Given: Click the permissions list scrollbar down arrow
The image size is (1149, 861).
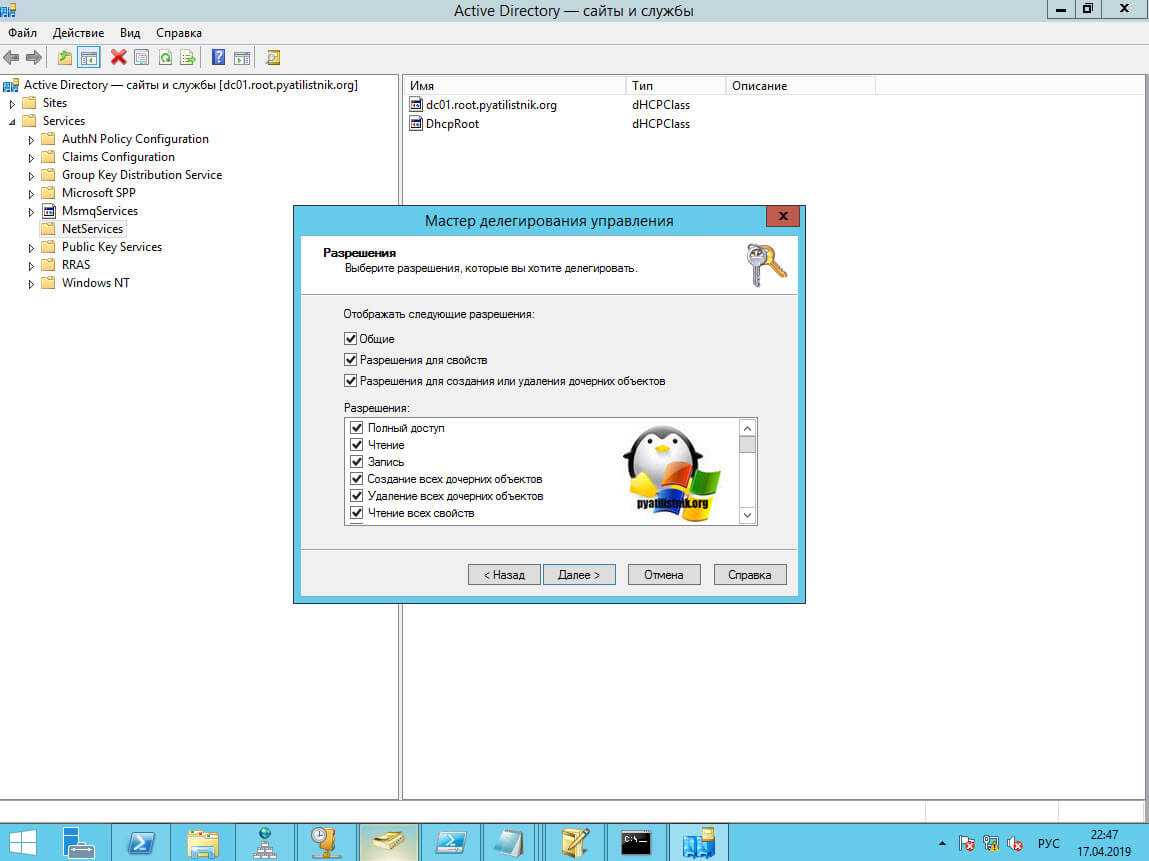Looking at the screenshot, I should pos(747,515).
